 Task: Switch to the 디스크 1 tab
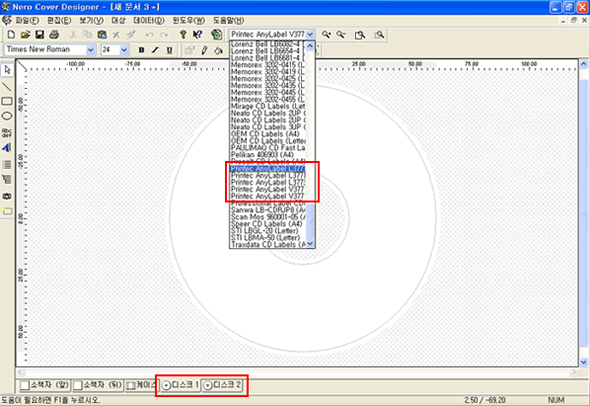(181, 385)
